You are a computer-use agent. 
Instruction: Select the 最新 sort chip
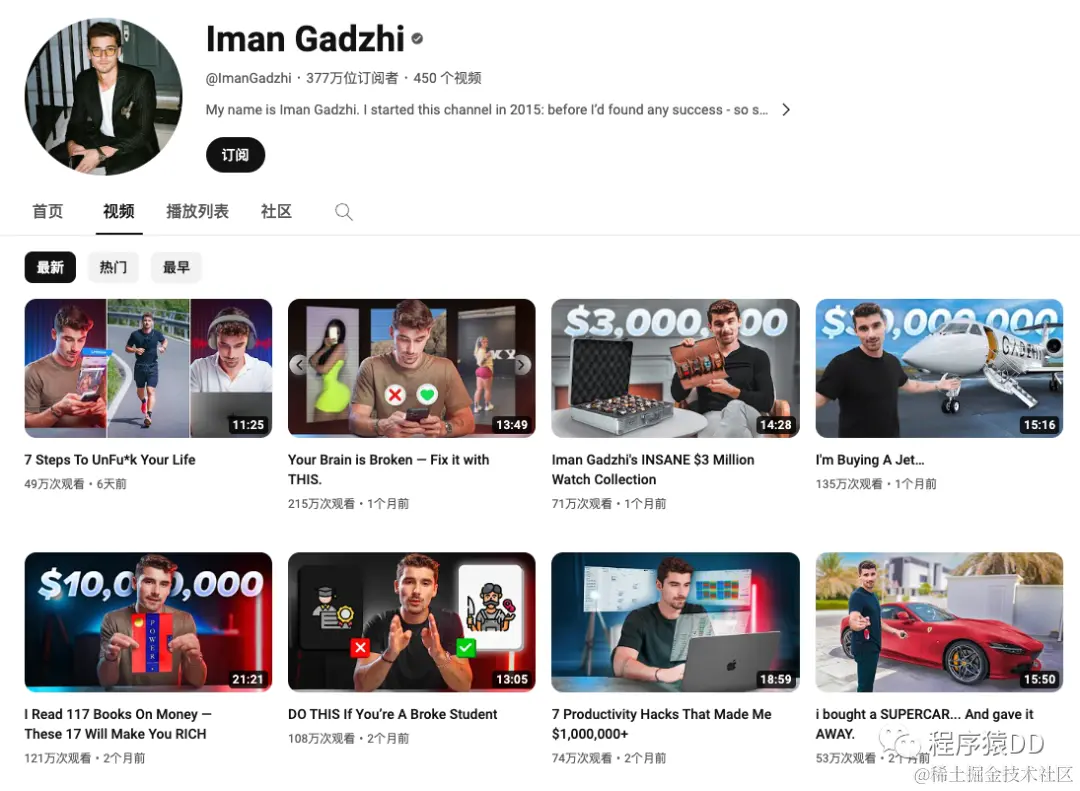coord(50,267)
